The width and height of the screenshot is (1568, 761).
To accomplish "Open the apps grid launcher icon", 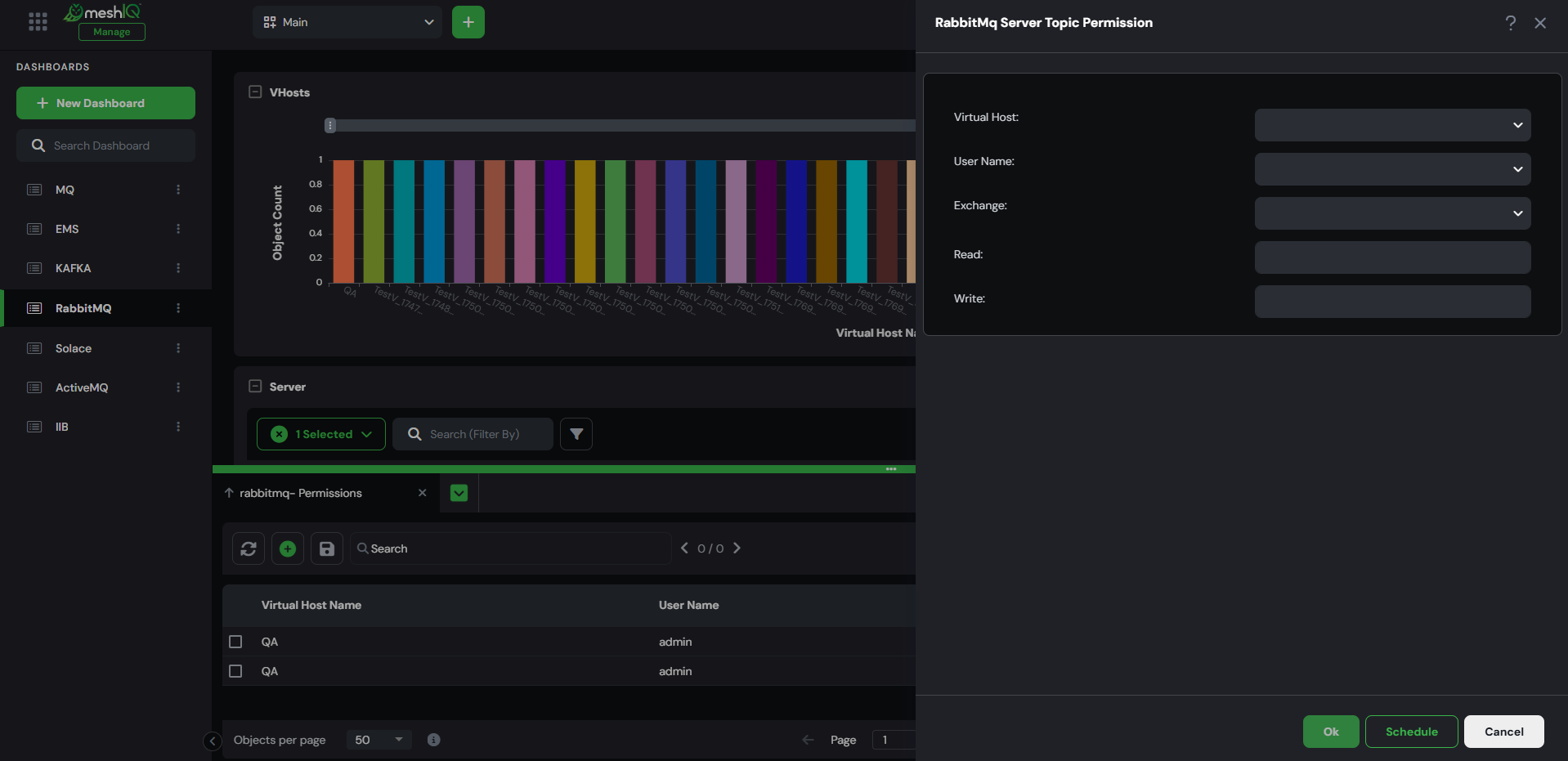I will coord(38,22).
